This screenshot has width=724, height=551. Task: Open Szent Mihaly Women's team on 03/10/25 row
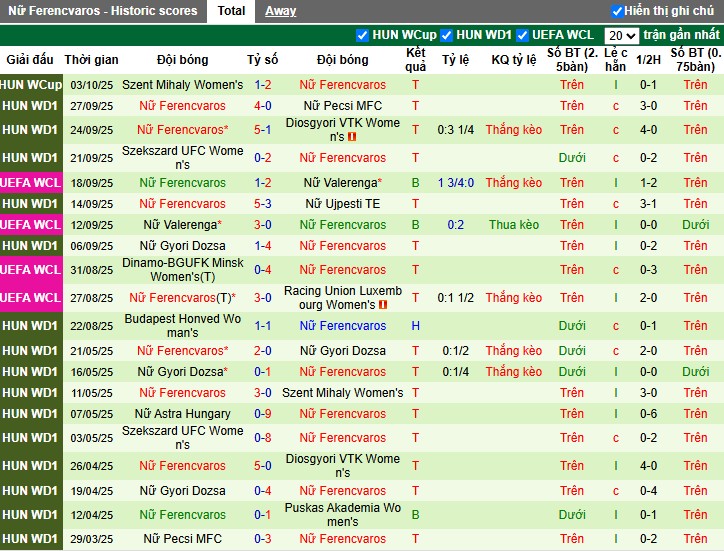coord(182,85)
